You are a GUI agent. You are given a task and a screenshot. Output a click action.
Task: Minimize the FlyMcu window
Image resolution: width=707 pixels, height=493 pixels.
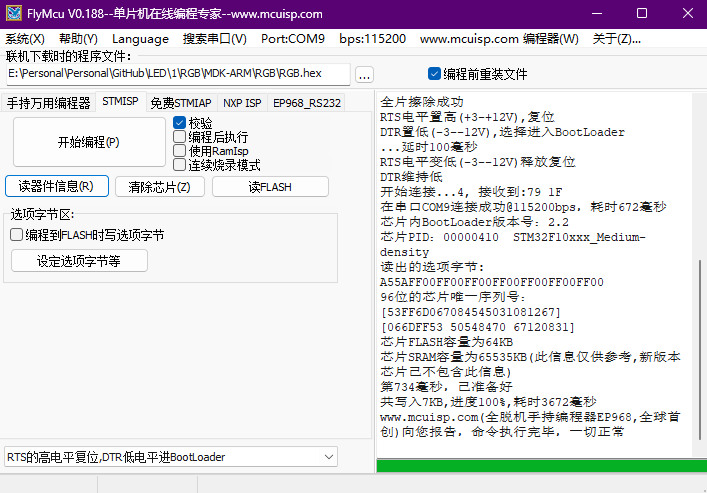point(597,14)
